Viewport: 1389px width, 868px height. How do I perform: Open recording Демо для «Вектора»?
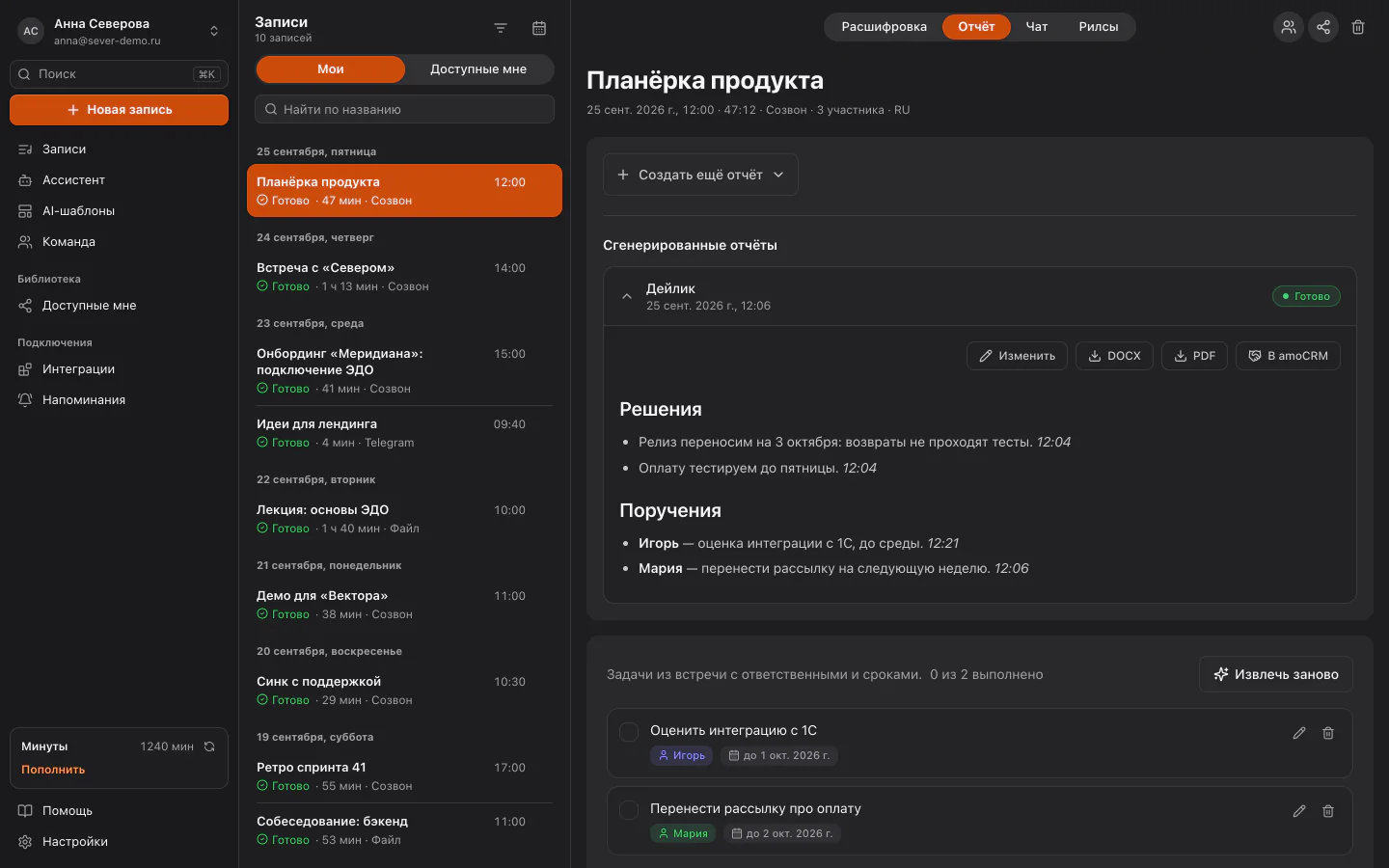coord(404,605)
